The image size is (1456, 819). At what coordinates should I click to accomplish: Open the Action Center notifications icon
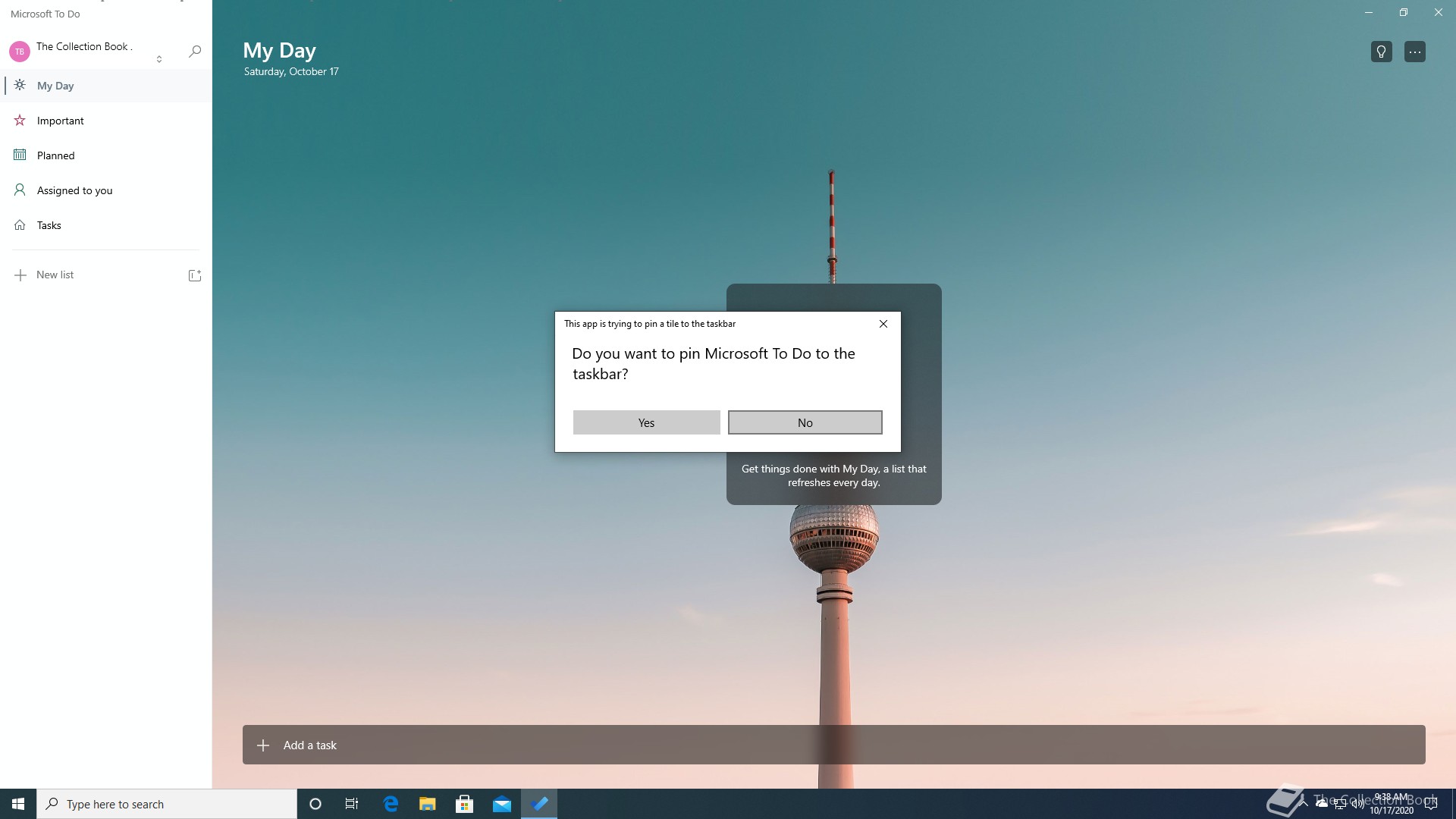1431,804
